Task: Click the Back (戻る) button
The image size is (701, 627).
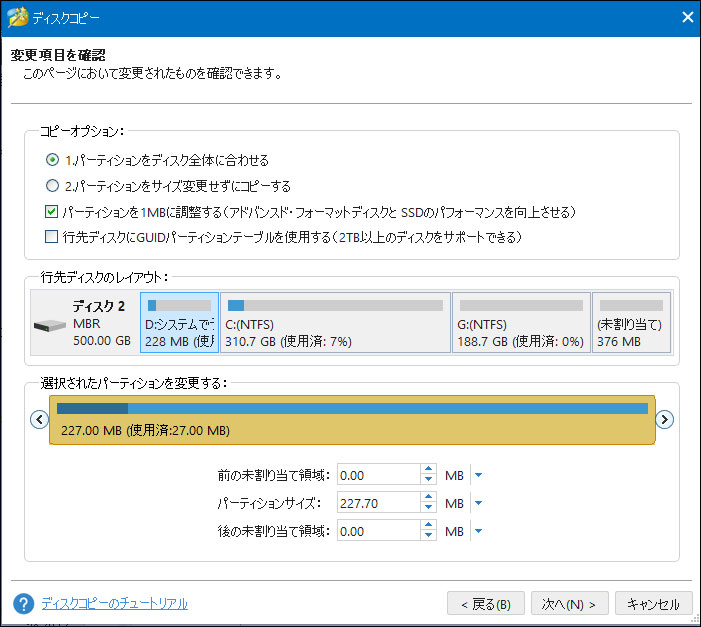Action: click(485, 604)
